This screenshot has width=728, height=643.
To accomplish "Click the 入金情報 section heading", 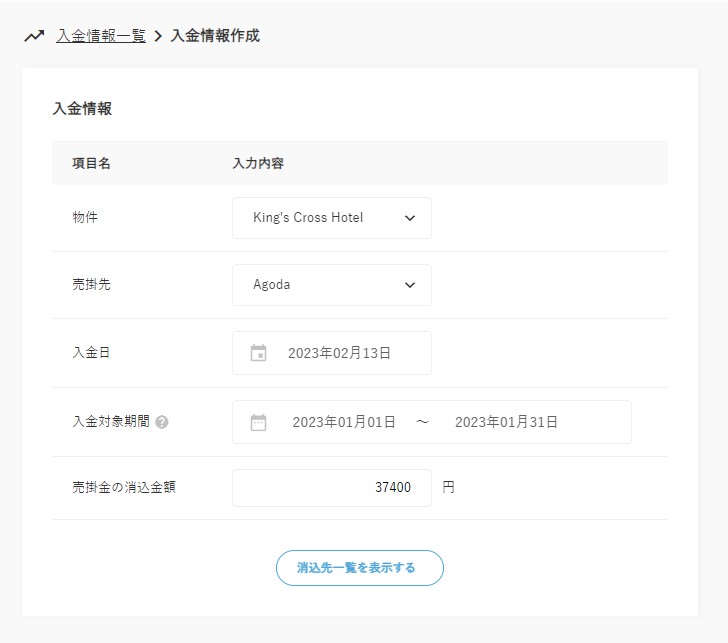I will pos(82,109).
